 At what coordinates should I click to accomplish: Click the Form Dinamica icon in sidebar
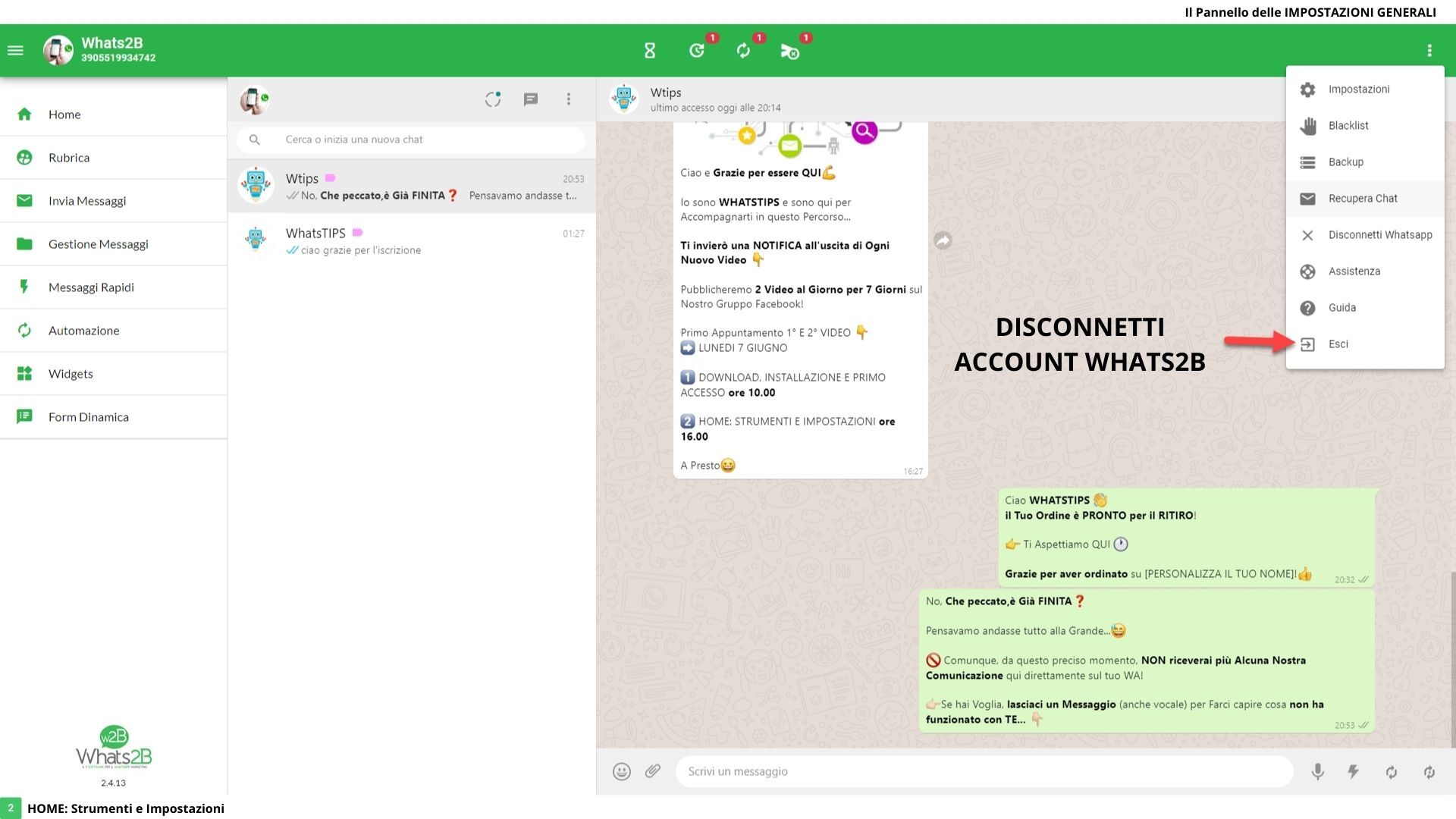(24, 417)
